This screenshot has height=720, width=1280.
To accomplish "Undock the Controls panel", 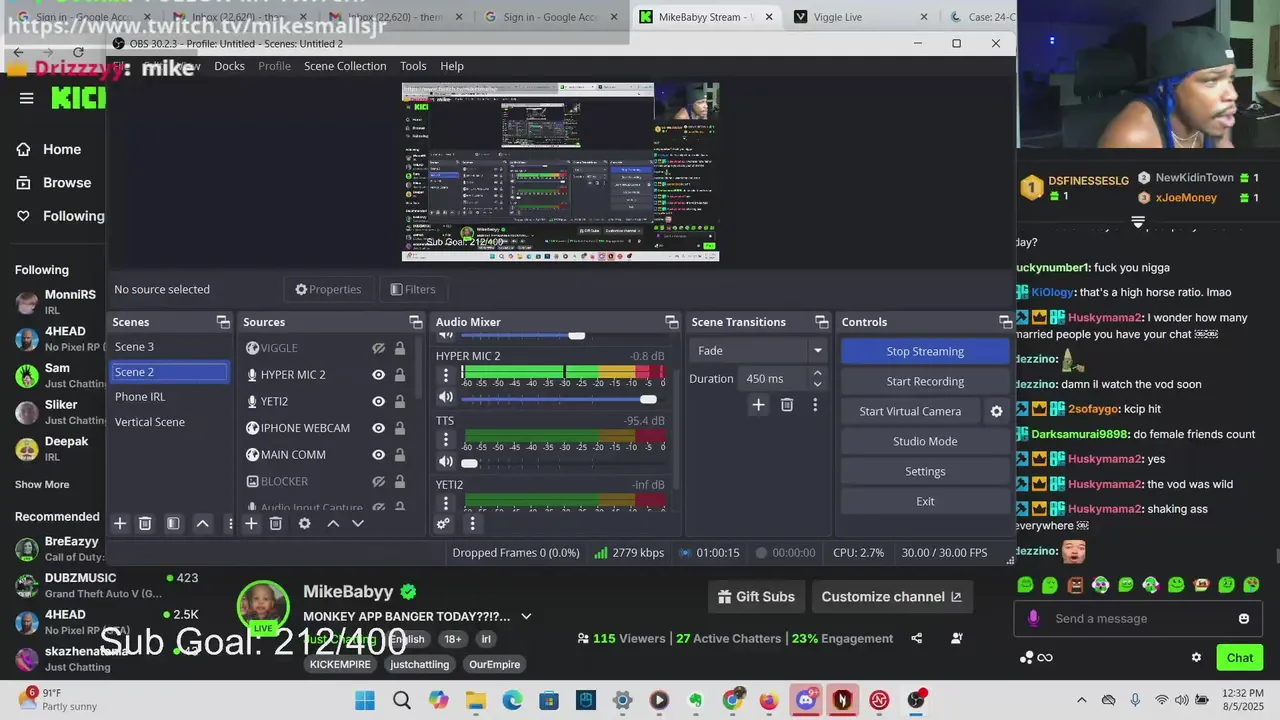I will tap(1005, 322).
